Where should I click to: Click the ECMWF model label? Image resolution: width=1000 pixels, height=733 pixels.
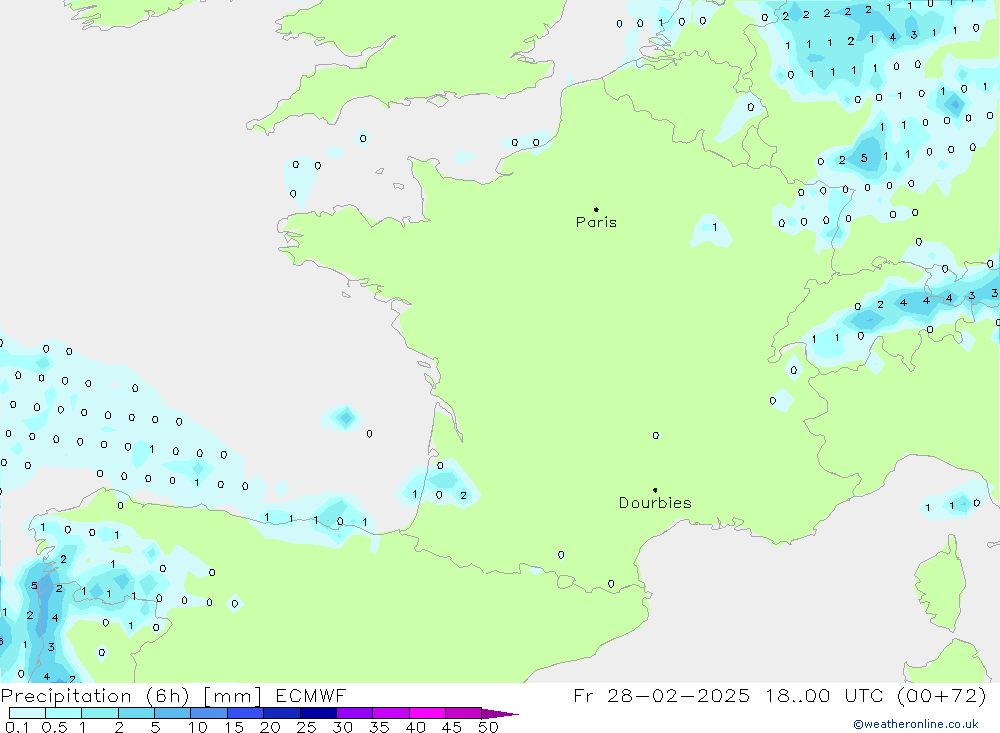(311, 695)
